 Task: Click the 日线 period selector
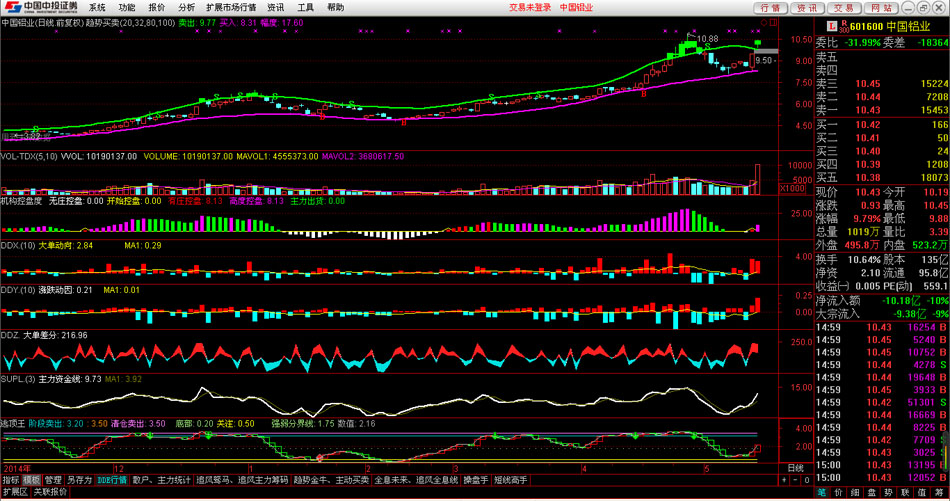pos(795,468)
